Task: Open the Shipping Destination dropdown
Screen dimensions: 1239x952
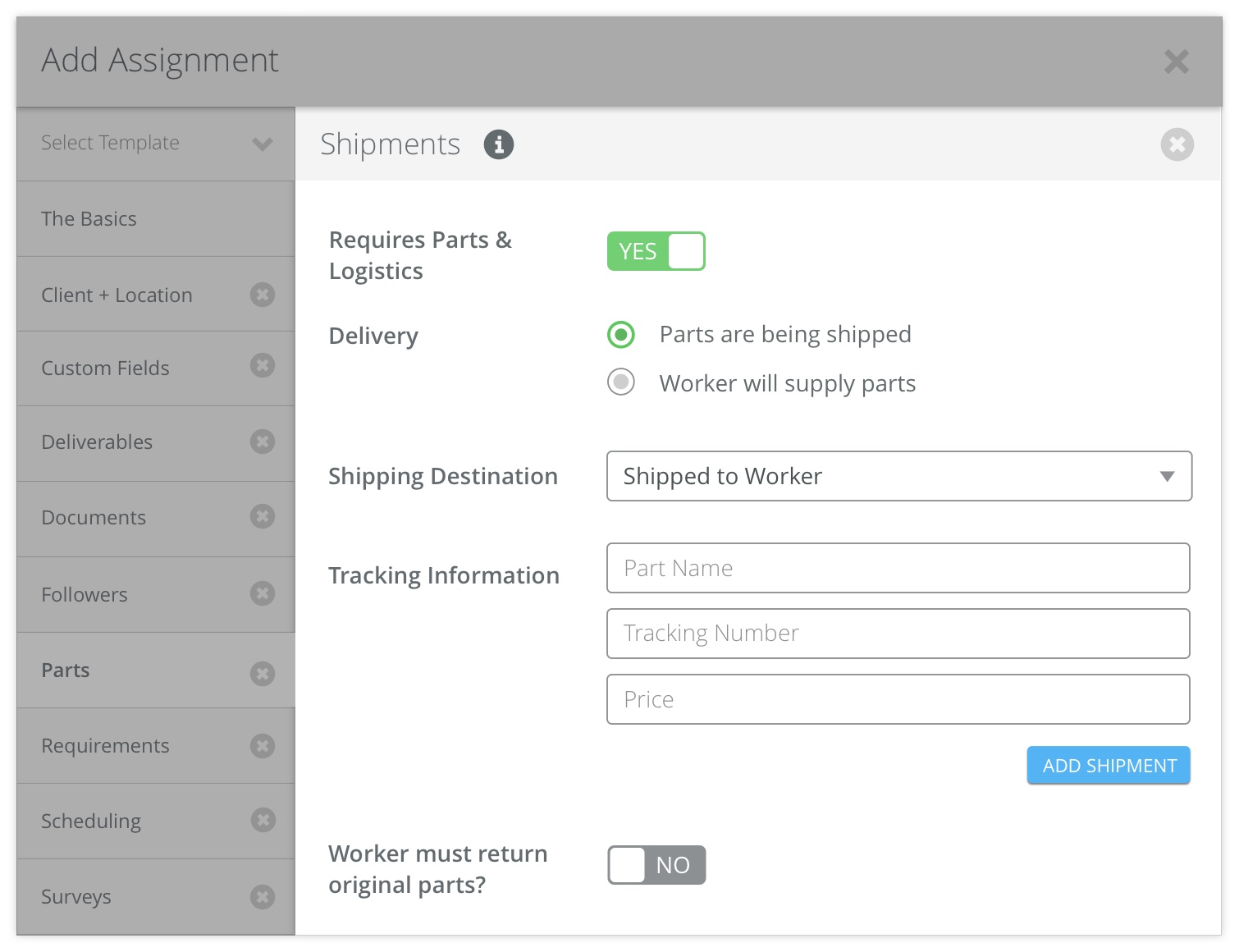Action: coord(898,476)
